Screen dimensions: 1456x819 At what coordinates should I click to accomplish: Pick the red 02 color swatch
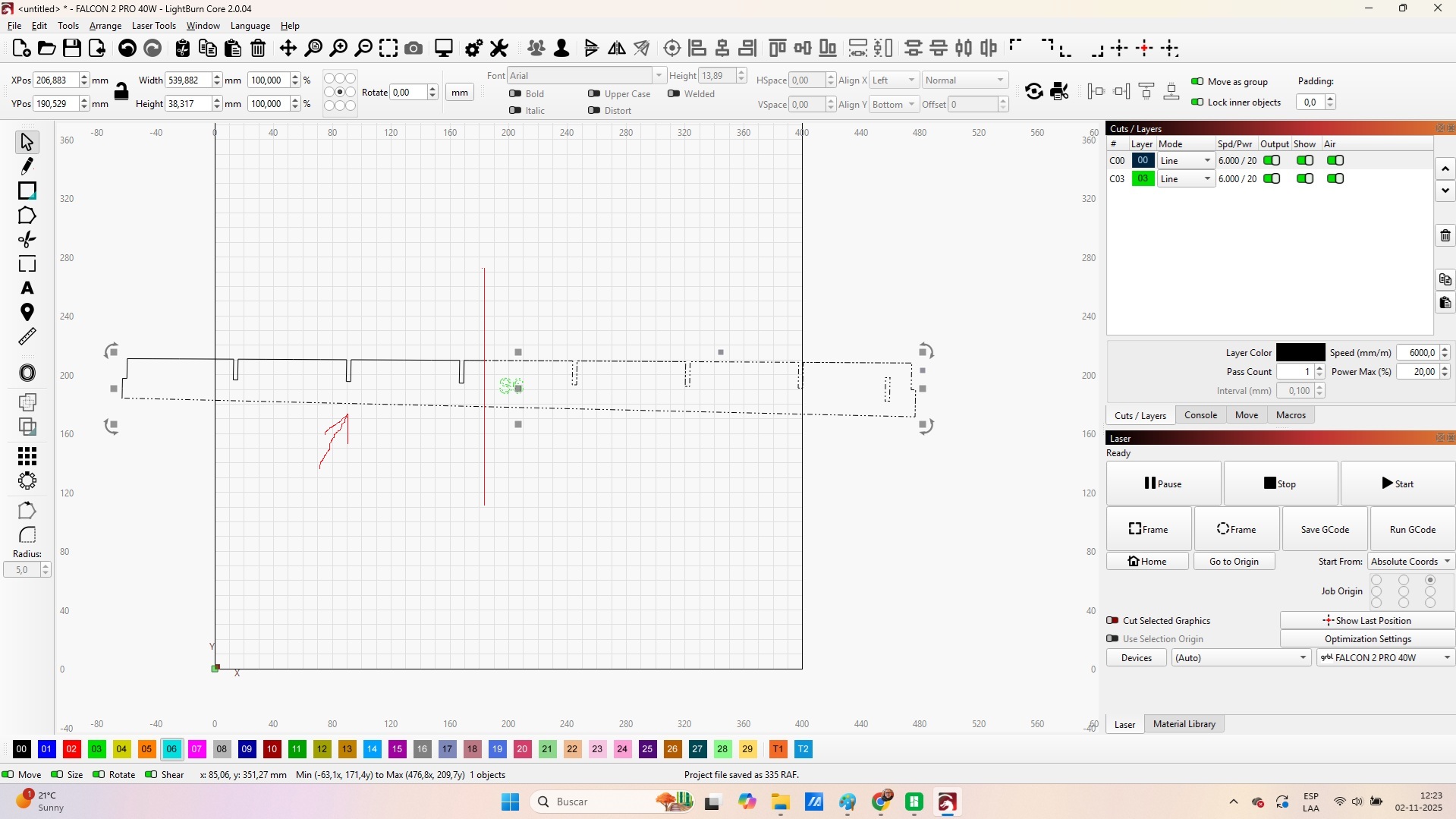[x=71, y=749]
